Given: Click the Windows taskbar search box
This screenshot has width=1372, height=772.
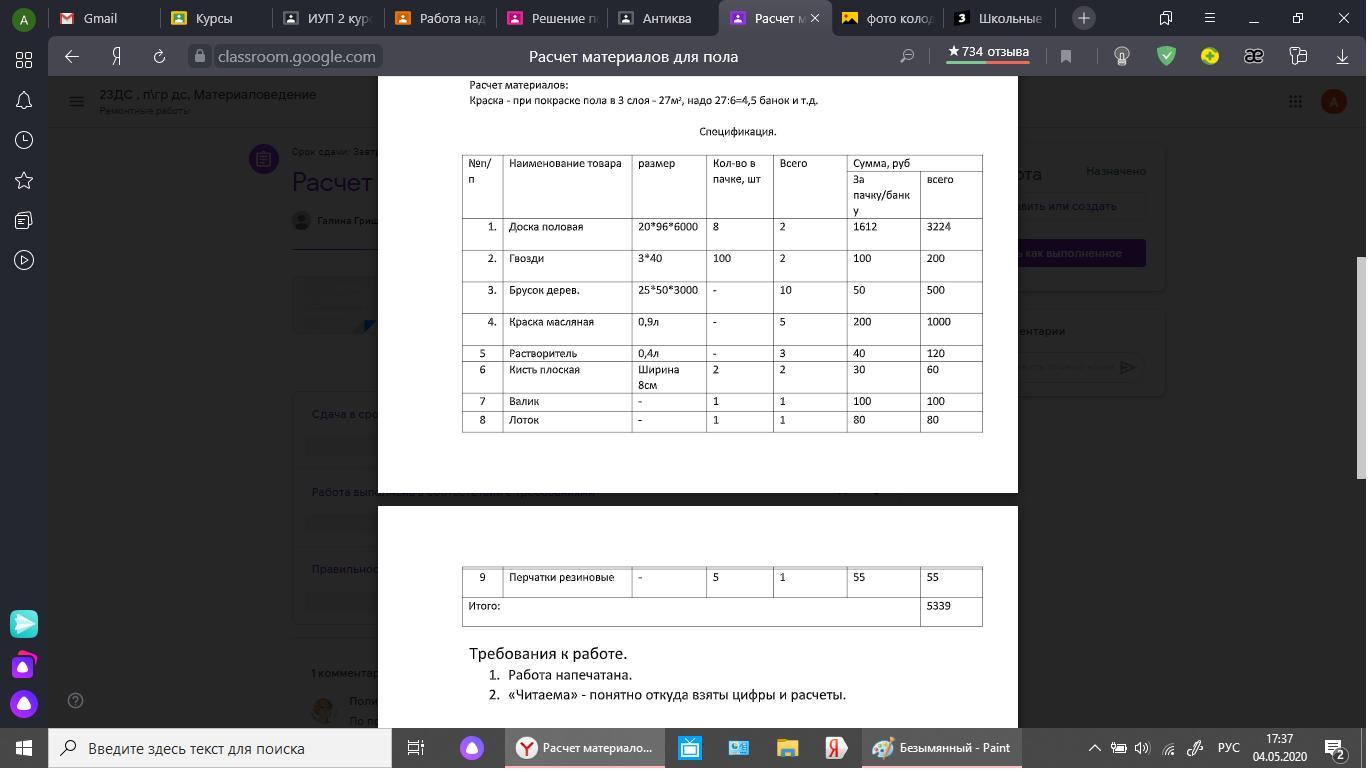Looking at the screenshot, I should coord(220,748).
